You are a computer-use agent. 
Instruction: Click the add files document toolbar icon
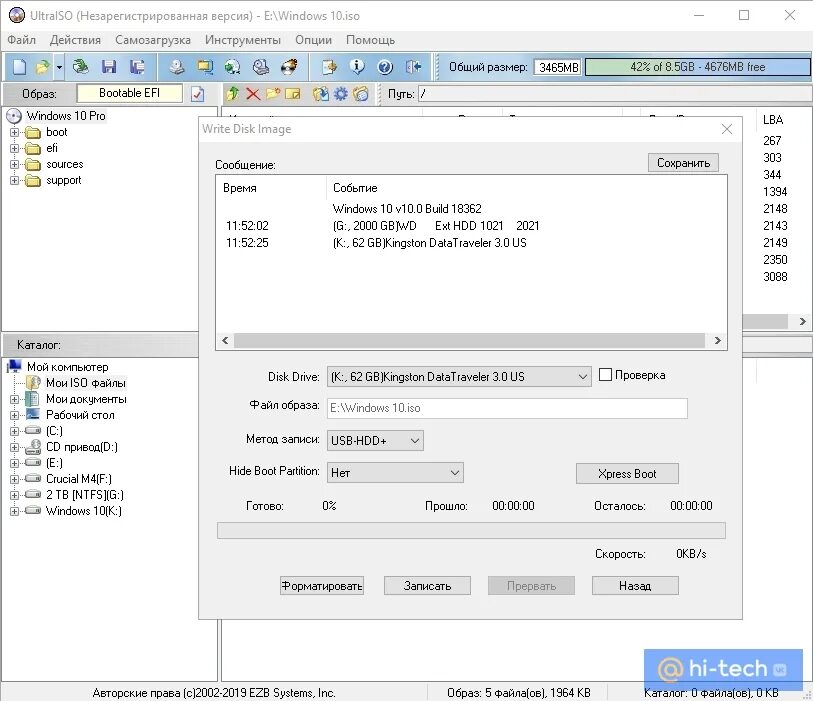click(x=329, y=67)
